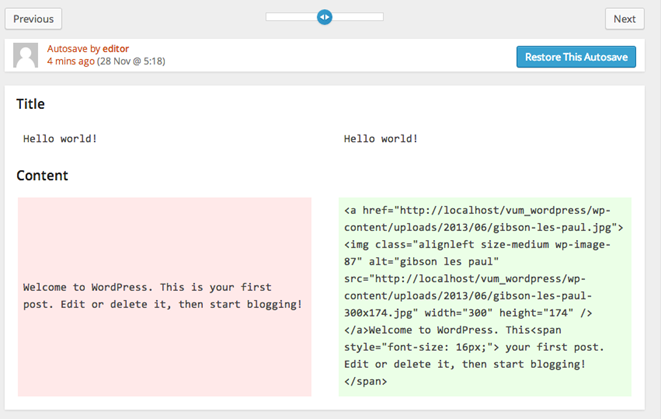Image resolution: width=661 pixels, height=419 pixels.
Task: Select the left 'Hello world!' title text
Action: point(60,139)
